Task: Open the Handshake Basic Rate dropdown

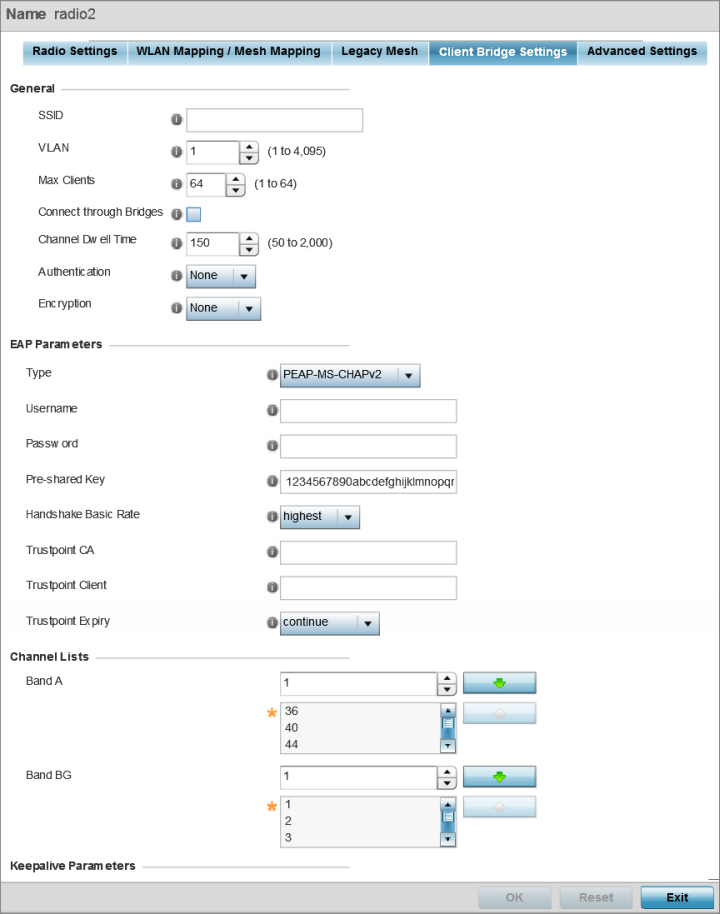Action: pos(320,517)
